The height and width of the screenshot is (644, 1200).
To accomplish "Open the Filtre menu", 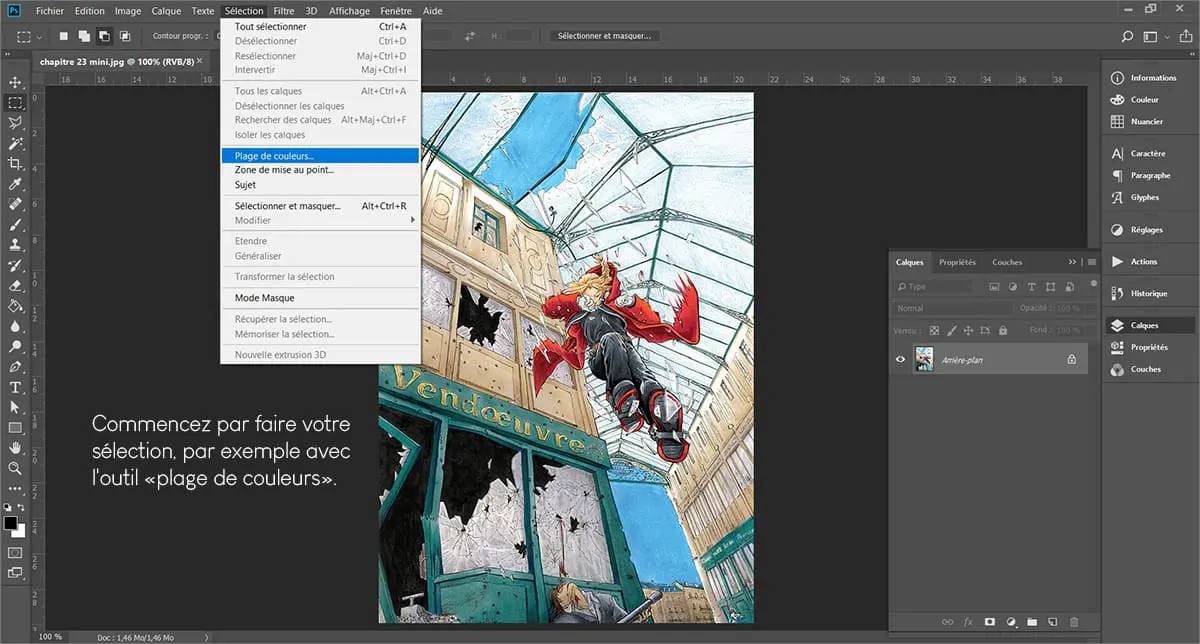I will click(x=284, y=11).
